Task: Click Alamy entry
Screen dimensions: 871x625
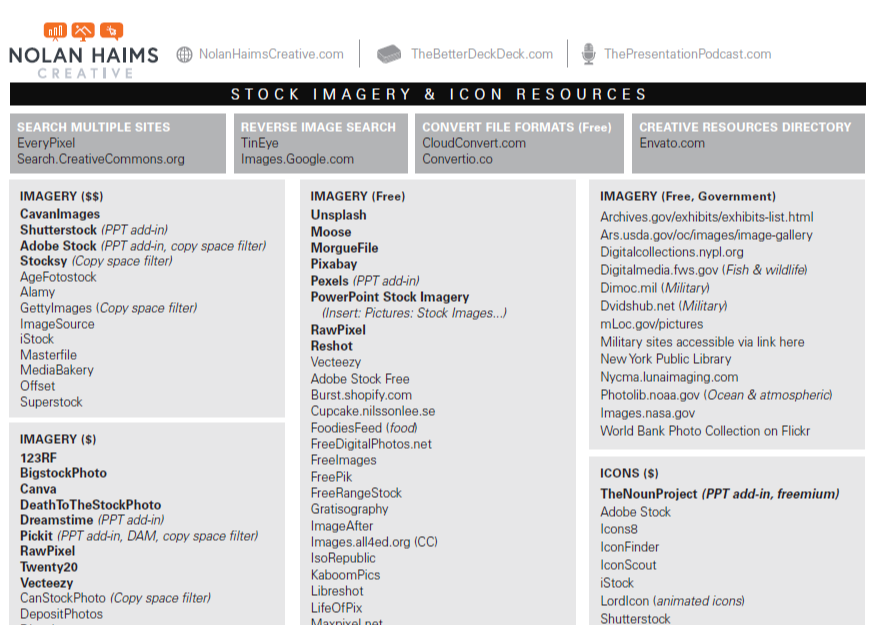Action: tap(37, 292)
